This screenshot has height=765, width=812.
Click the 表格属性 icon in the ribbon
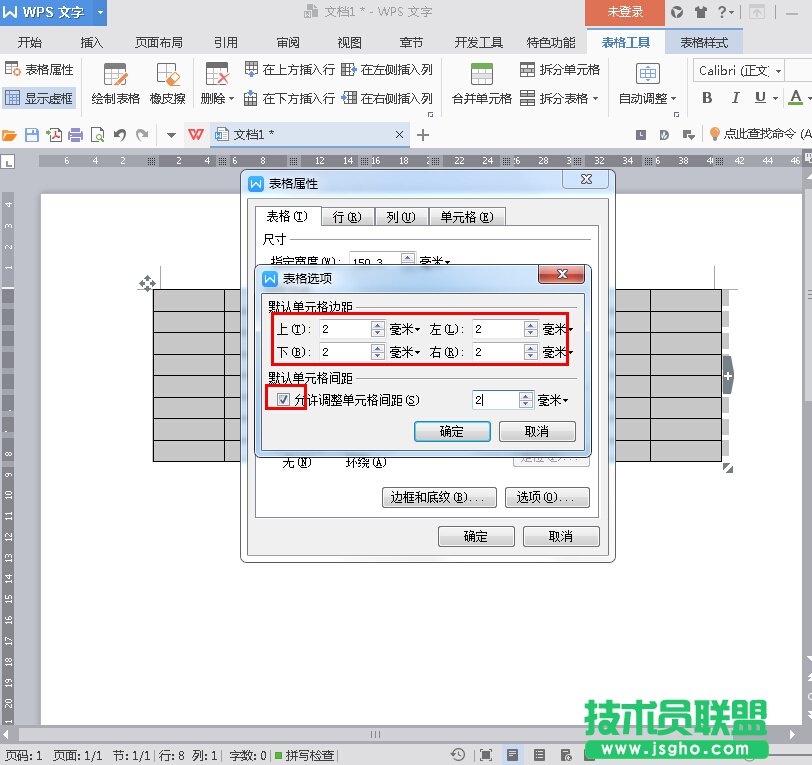click(x=39, y=69)
